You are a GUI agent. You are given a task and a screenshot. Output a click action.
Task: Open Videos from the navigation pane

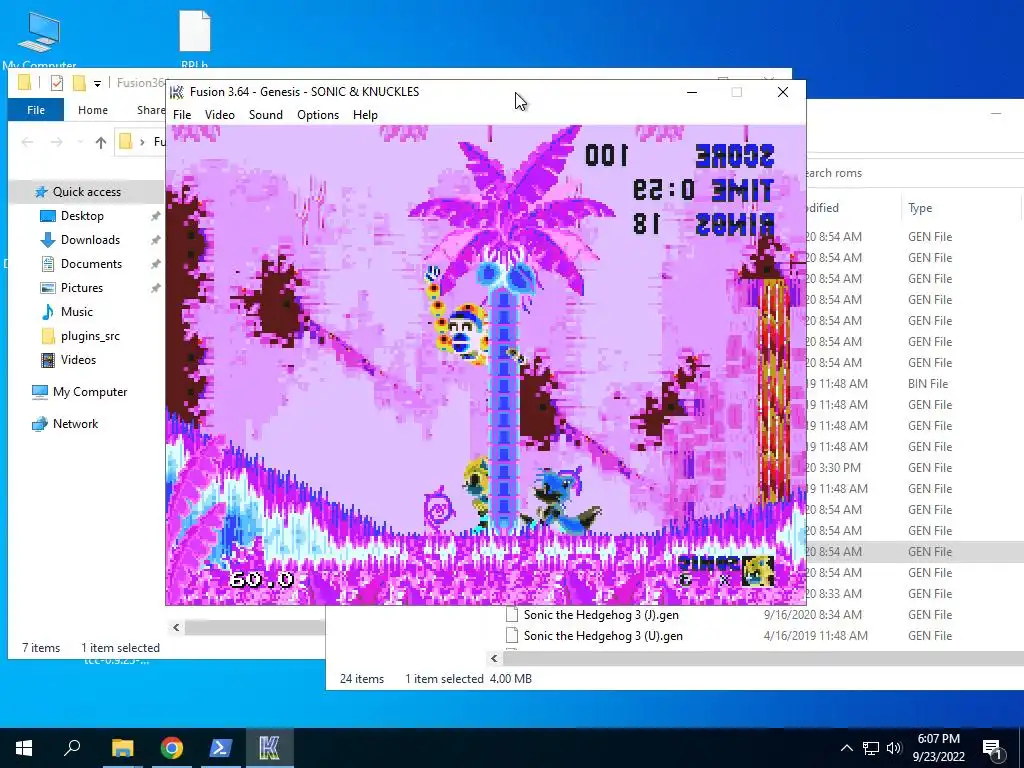pyautogui.click(x=78, y=360)
